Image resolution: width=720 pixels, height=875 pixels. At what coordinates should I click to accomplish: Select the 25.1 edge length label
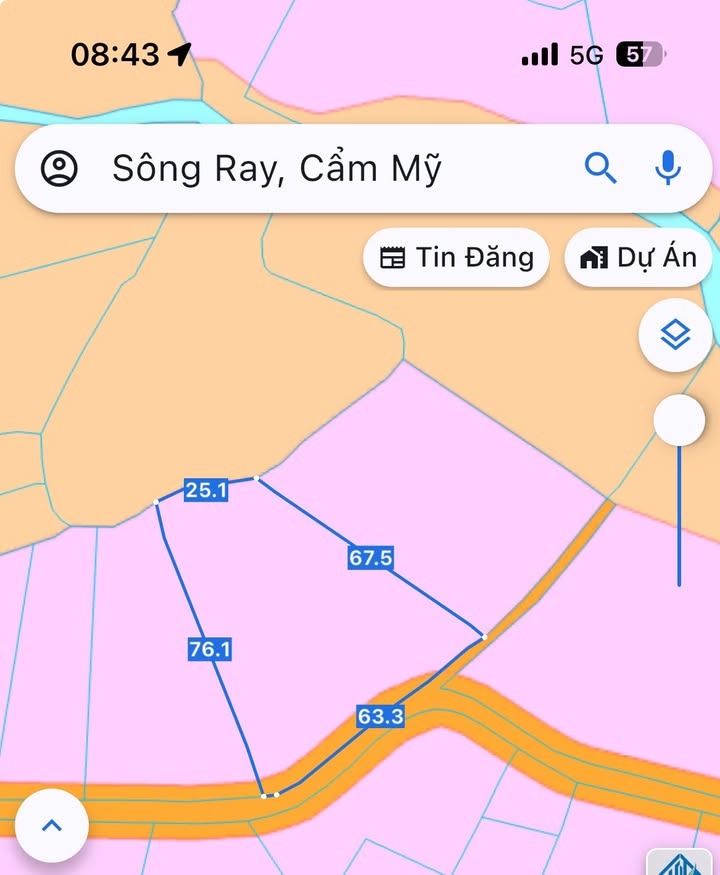pos(206,490)
